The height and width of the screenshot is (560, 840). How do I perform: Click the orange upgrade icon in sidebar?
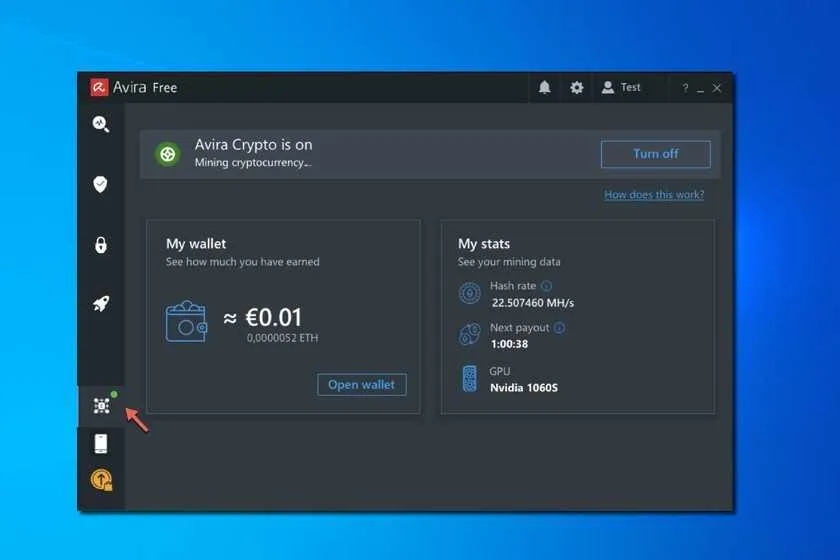tap(102, 480)
